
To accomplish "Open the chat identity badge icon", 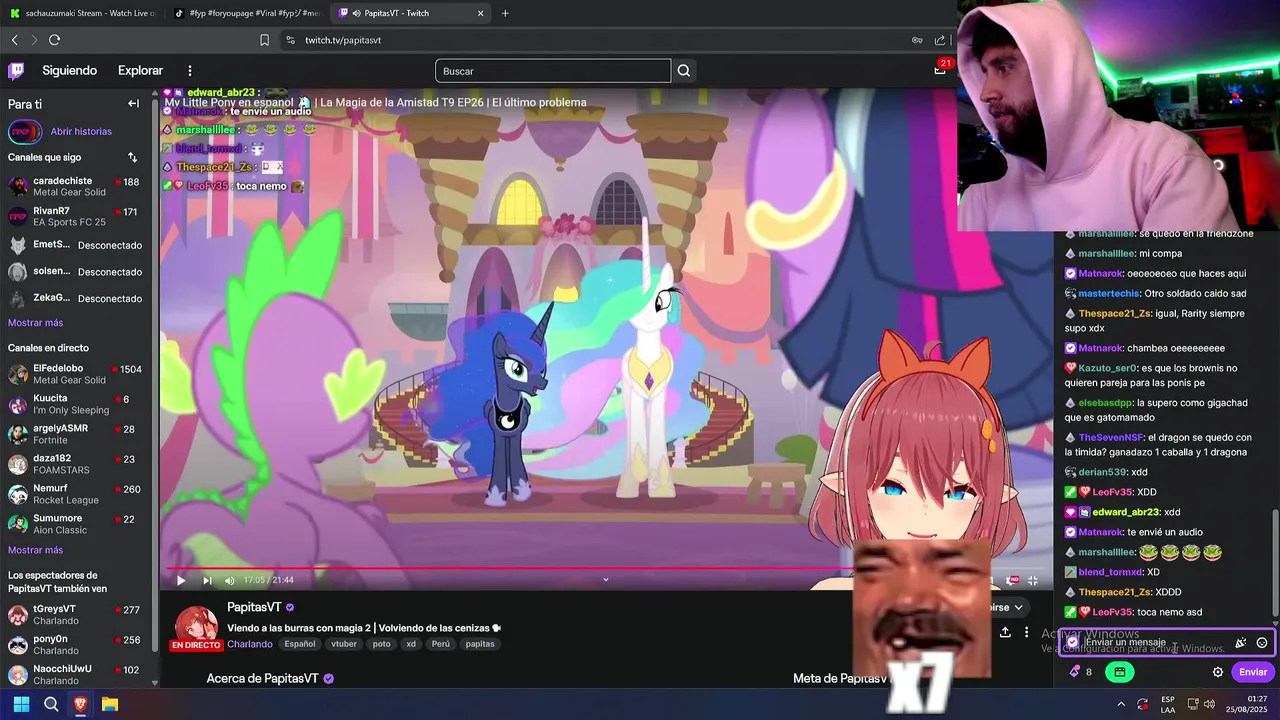I will [1072, 642].
